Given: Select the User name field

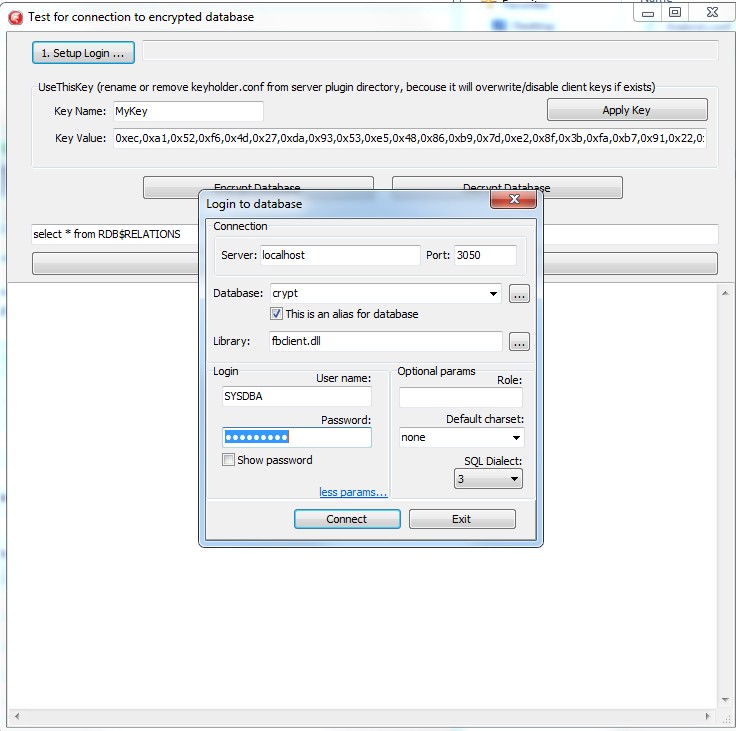Looking at the screenshot, I should (x=296, y=396).
